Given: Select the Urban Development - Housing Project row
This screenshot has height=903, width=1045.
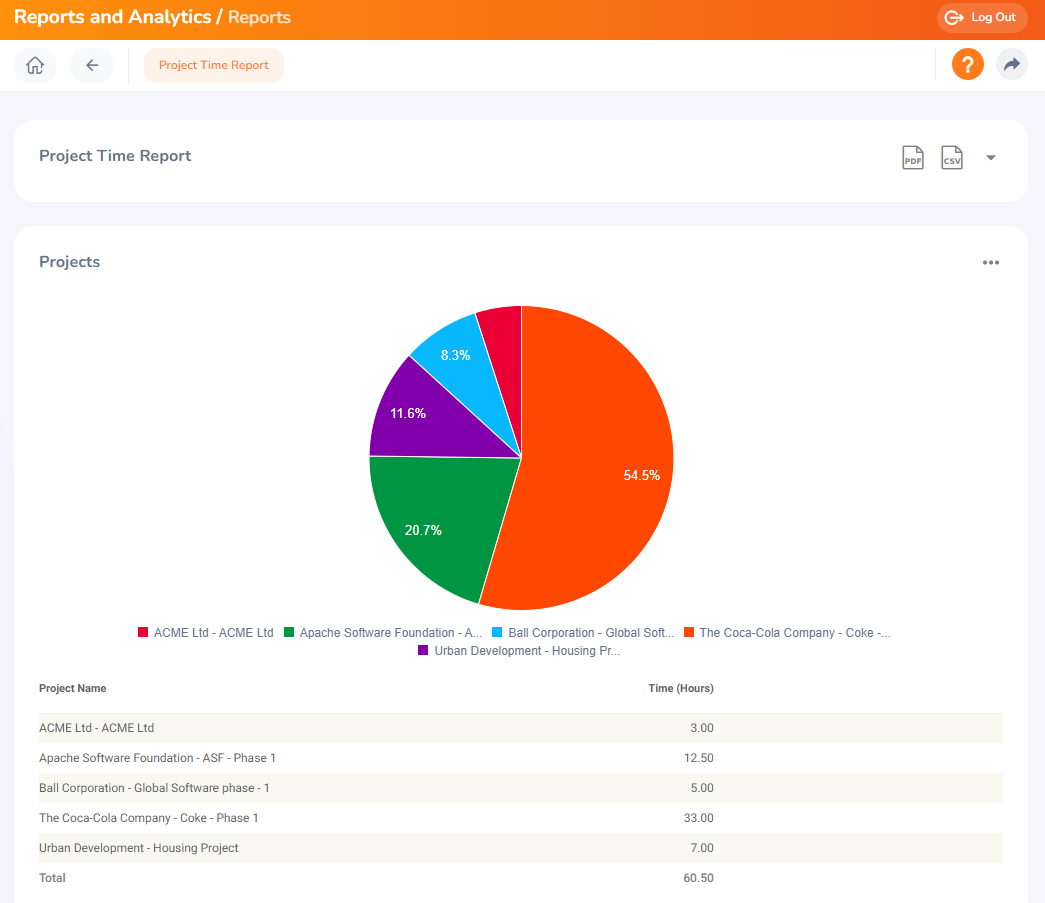Looking at the screenshot, I should tap(521, 848).
